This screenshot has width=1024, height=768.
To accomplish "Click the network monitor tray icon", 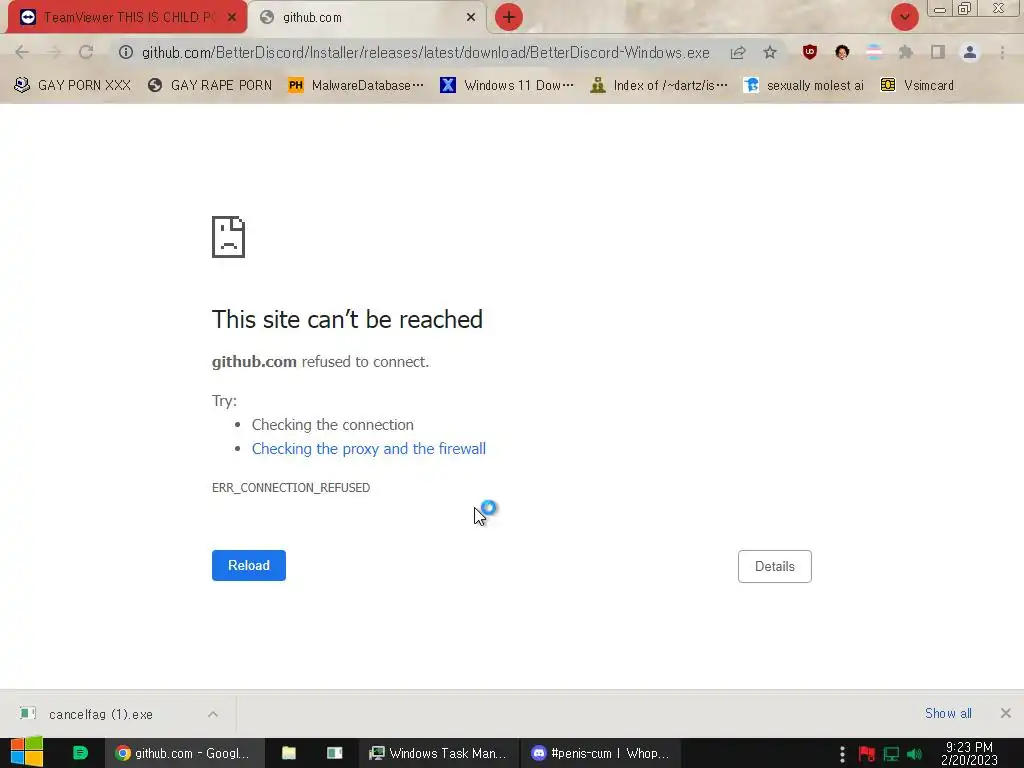I will click(891, 754).
